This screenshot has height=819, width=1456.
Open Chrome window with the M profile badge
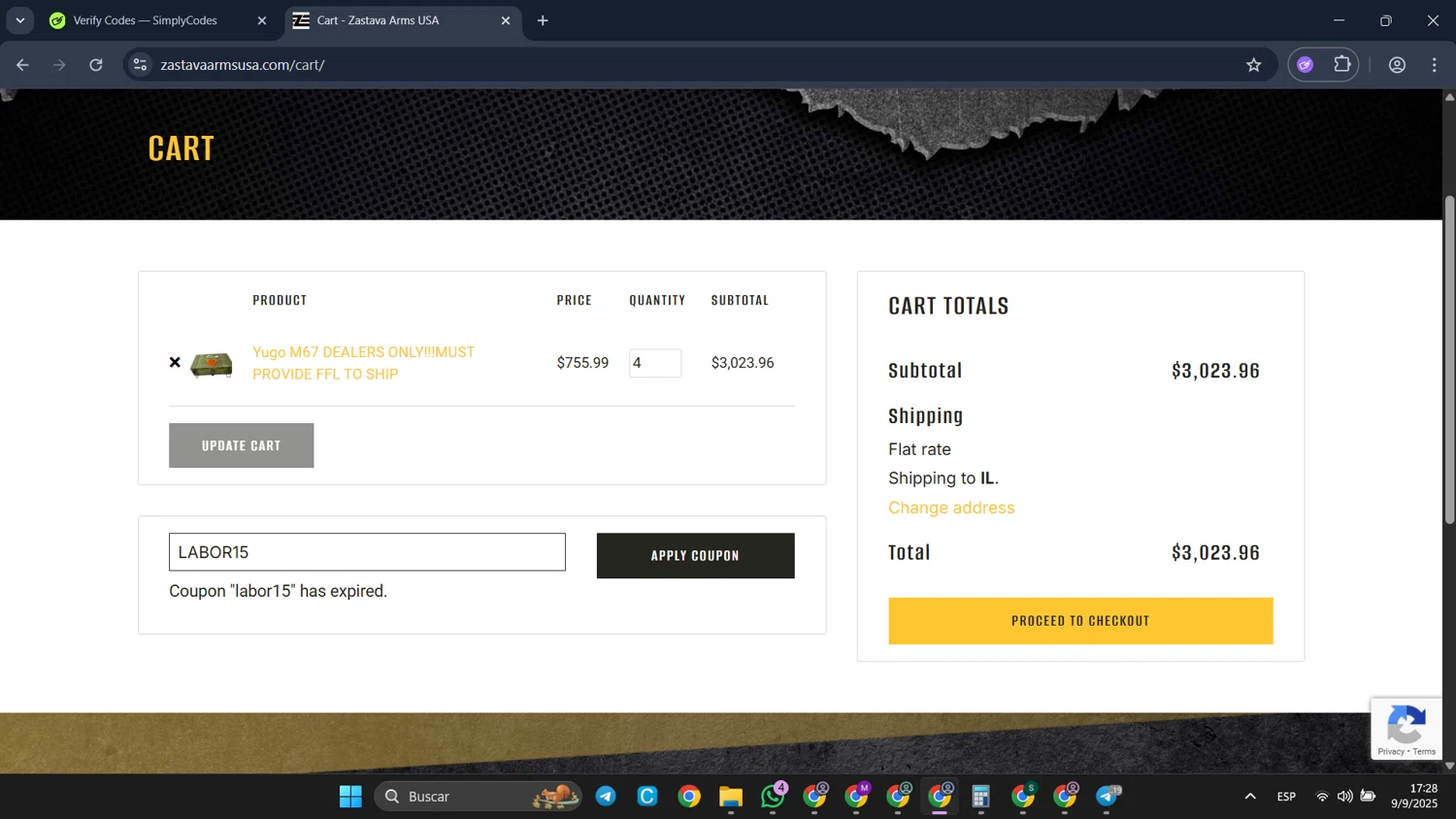point(857,797)
